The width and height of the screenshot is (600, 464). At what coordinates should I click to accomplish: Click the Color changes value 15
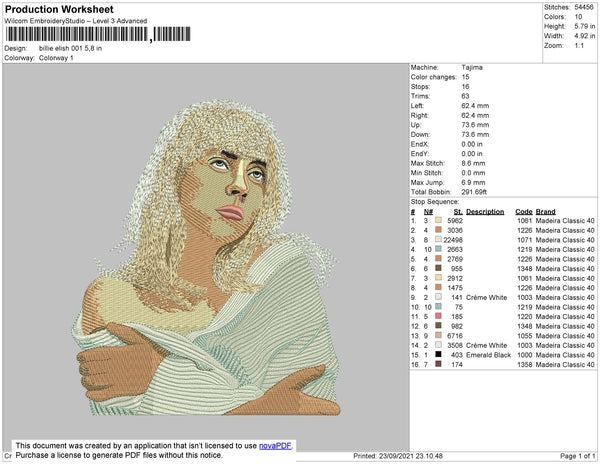click(465, 77)
